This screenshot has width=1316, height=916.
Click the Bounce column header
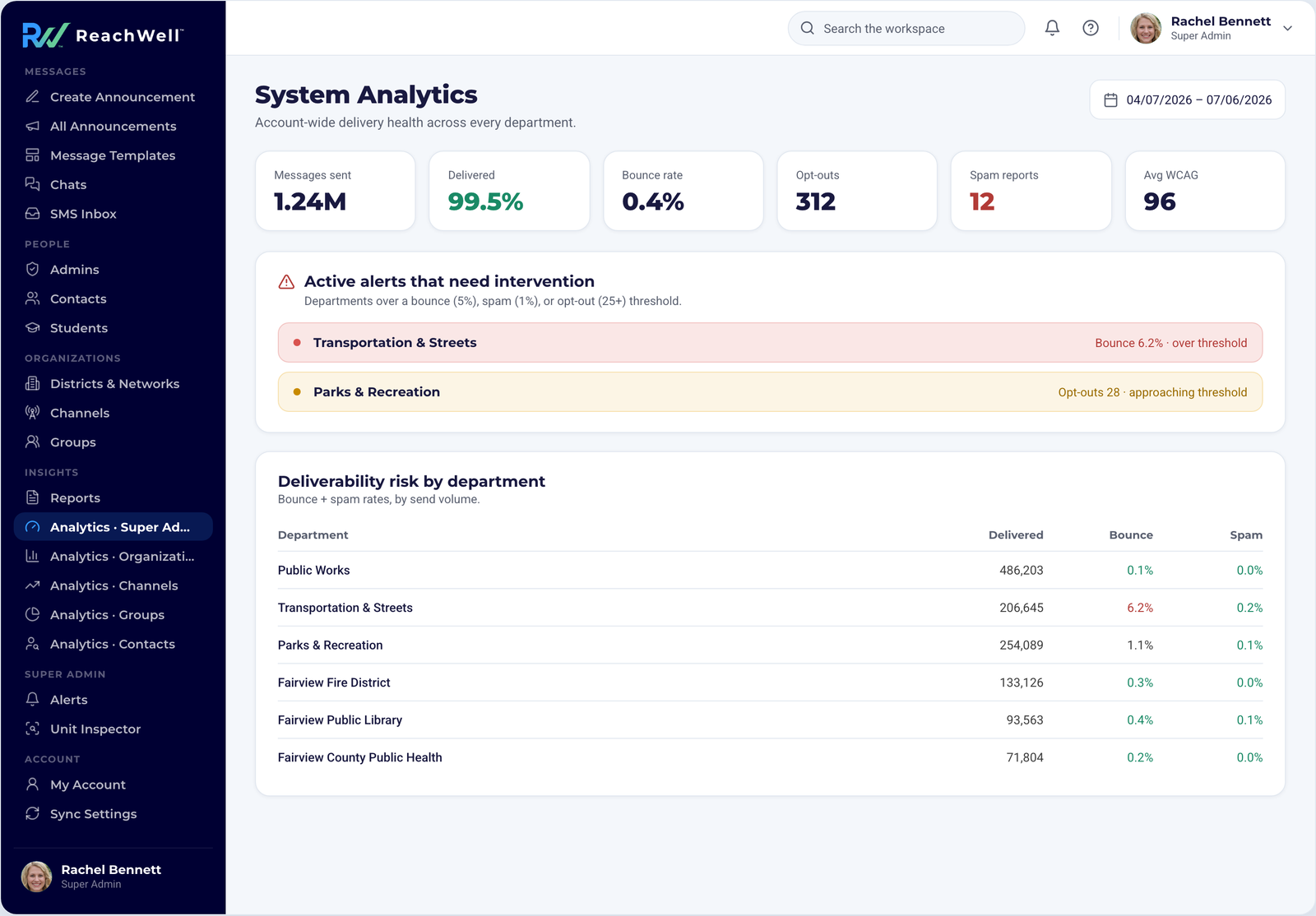1131,534
